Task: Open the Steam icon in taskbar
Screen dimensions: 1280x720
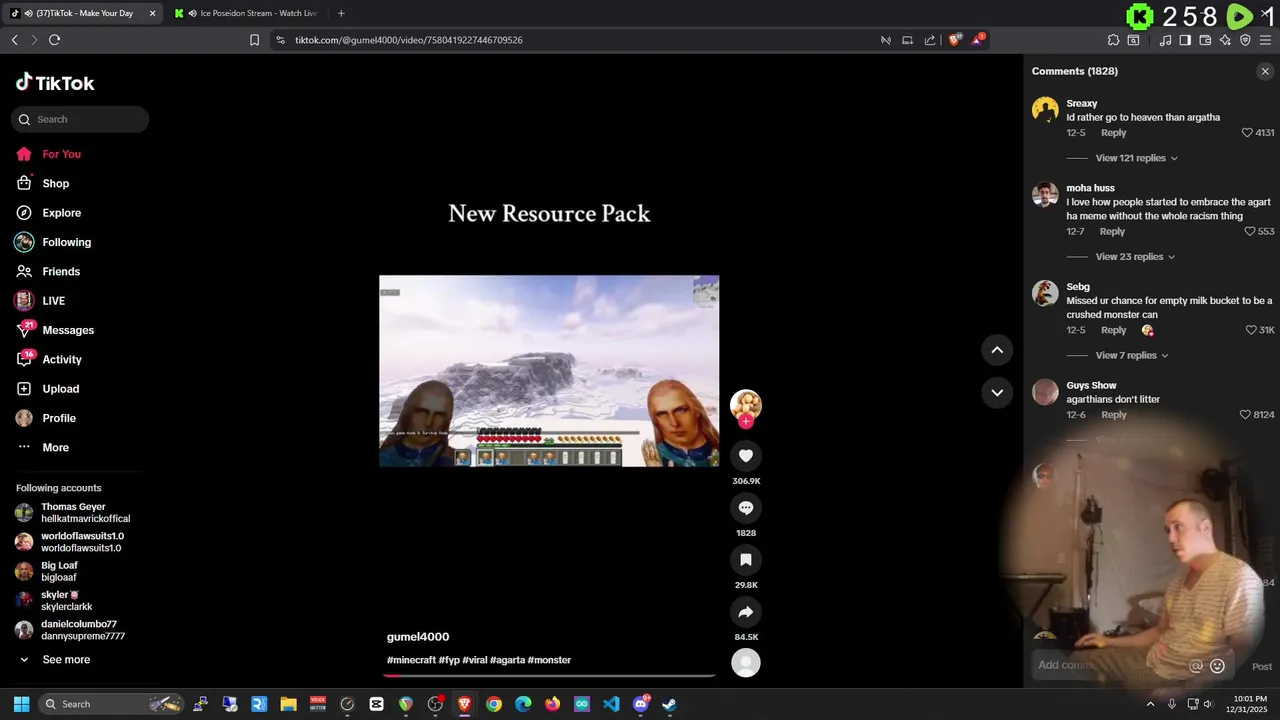Action: point(669,704)
